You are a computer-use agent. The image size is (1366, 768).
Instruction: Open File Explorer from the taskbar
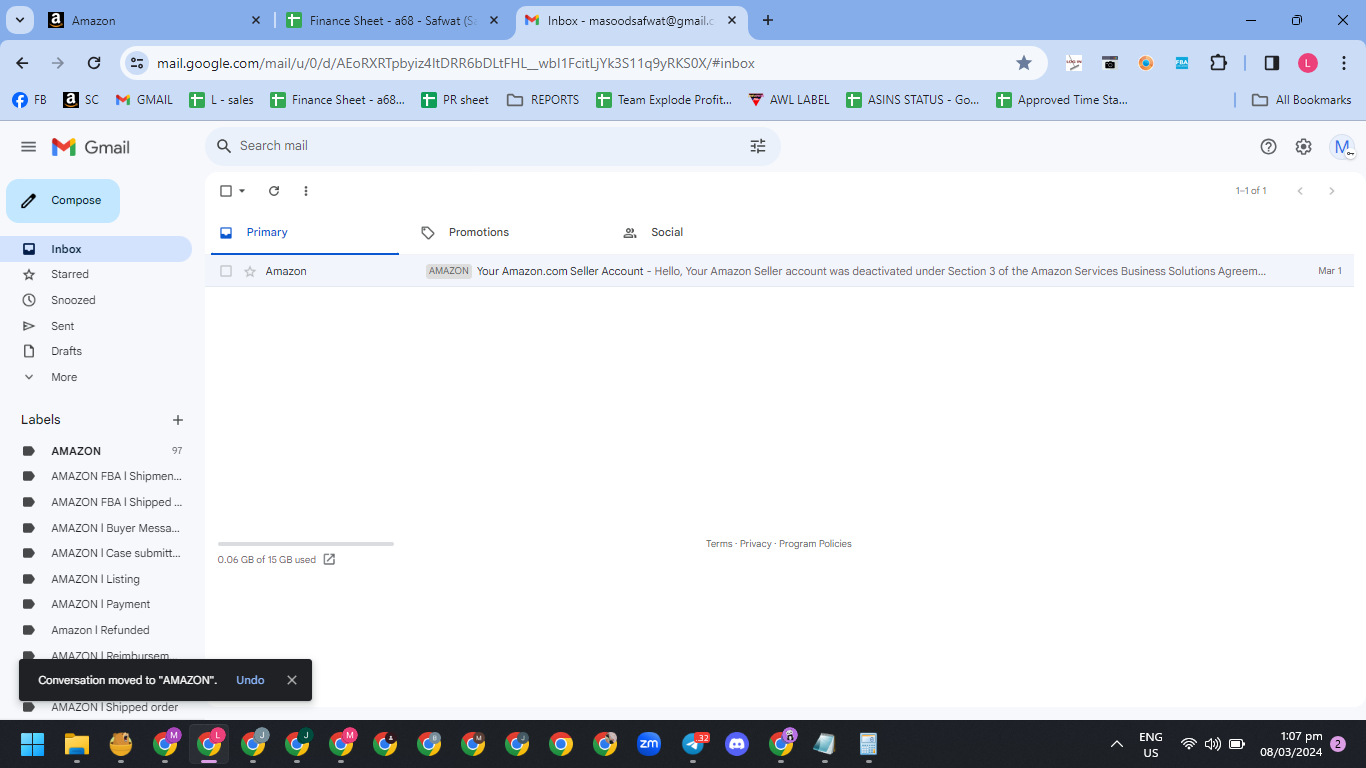pyautogui.click(x=77, y=744)
